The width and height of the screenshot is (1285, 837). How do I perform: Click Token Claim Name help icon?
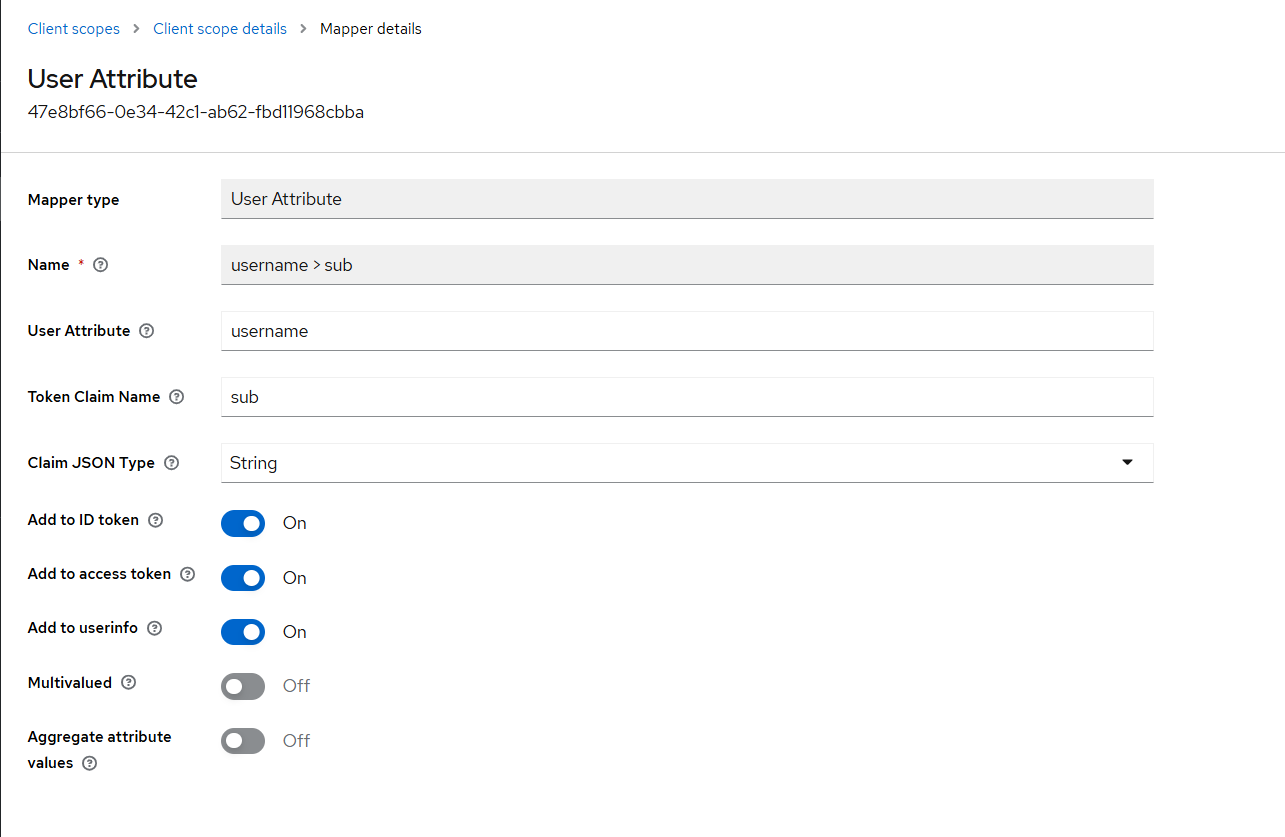(x=177, y=397)
